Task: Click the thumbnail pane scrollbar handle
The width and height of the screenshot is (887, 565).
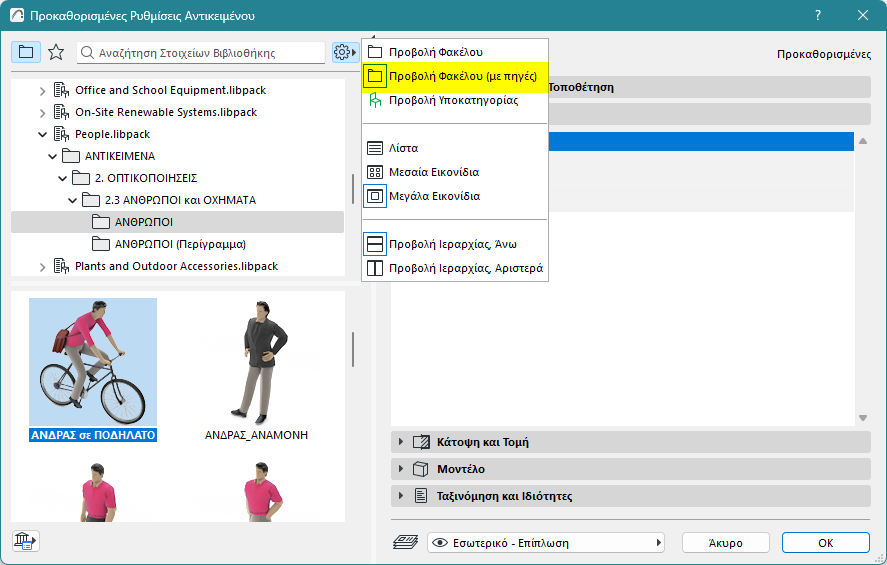Action: point(353,349)
